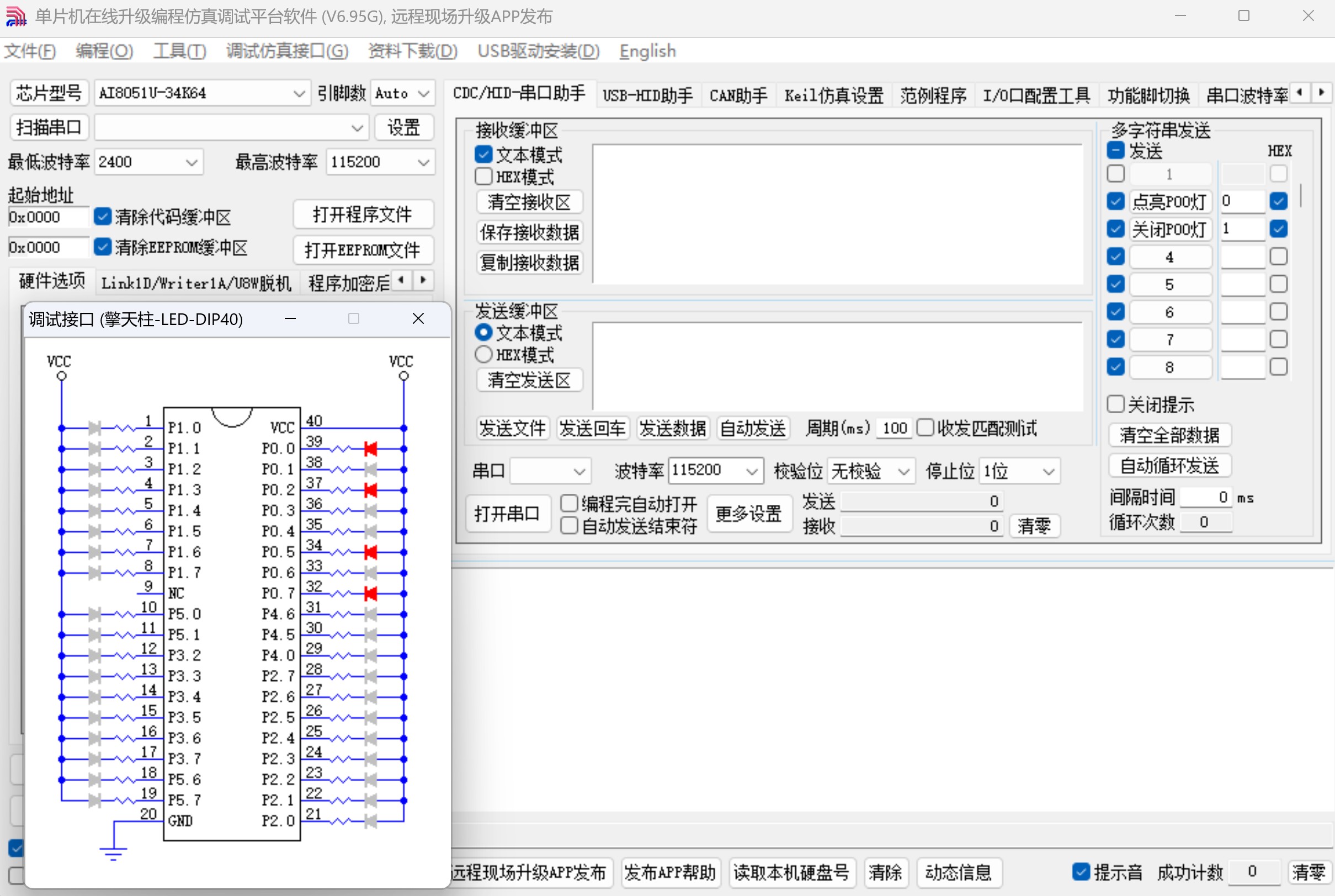Enable receive buffer HEX模式 checkbox

pos(483,177)
